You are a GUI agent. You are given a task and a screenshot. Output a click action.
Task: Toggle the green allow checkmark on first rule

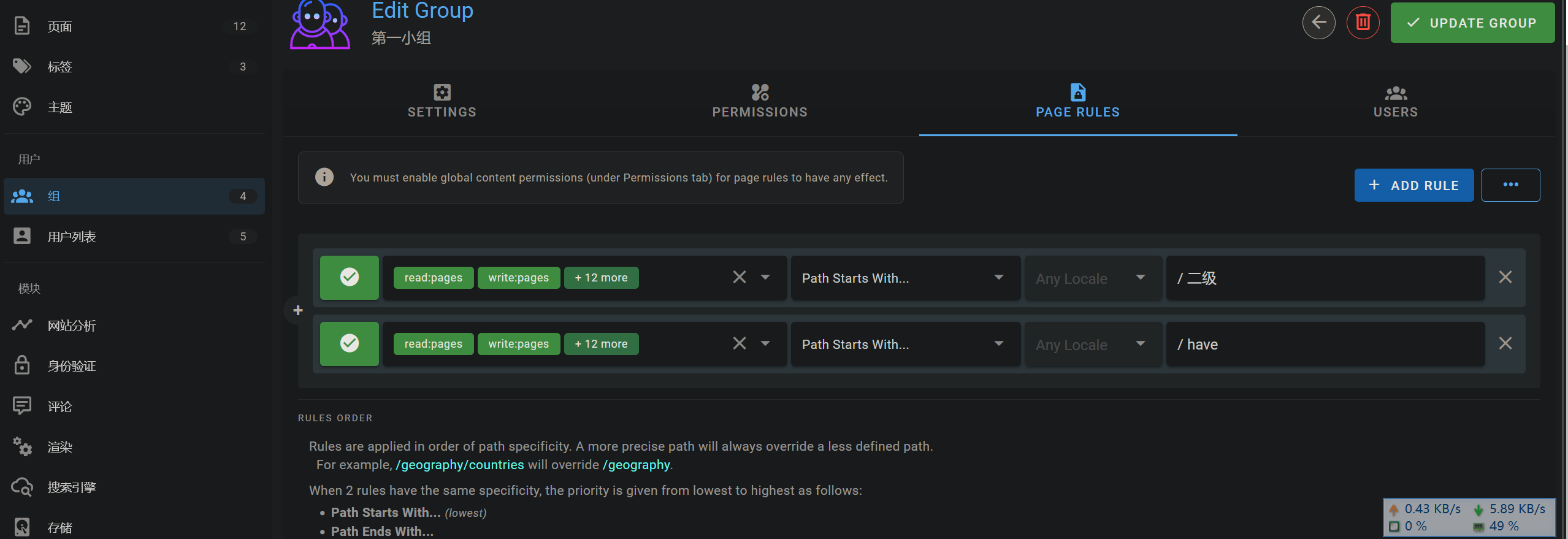tap(350, 277)
